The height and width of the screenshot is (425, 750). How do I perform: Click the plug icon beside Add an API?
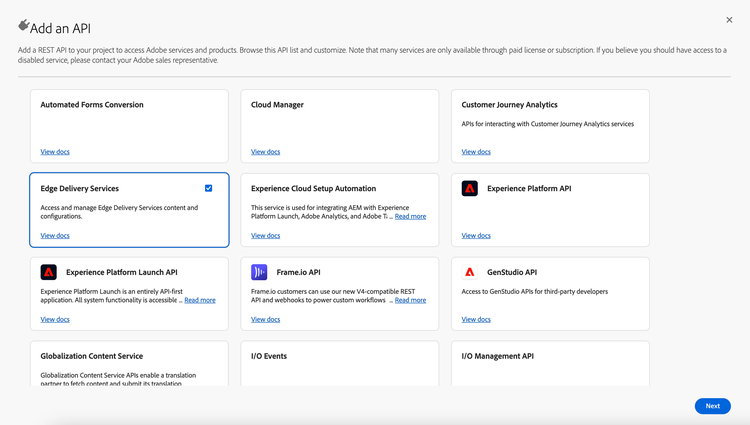pyautogui.click(x=23, y=25)
